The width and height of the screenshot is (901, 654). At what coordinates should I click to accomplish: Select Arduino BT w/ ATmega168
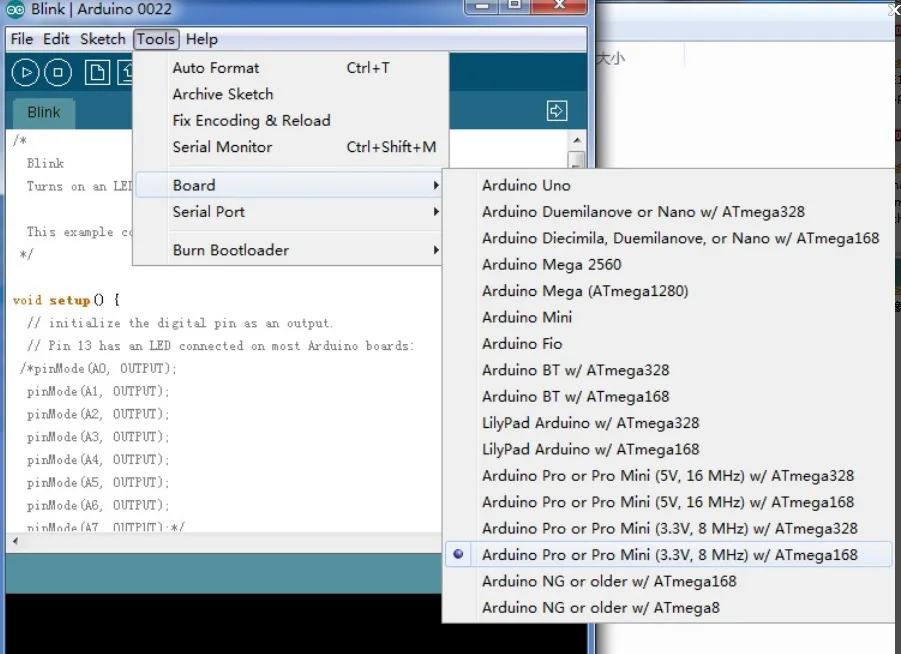pyautogui.click(x=670, y=397)
